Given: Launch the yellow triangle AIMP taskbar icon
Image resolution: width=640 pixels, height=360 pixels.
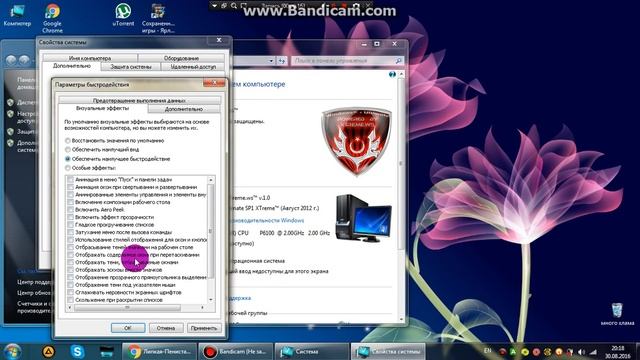Looking at the screenshot, I should coord(49,351).
